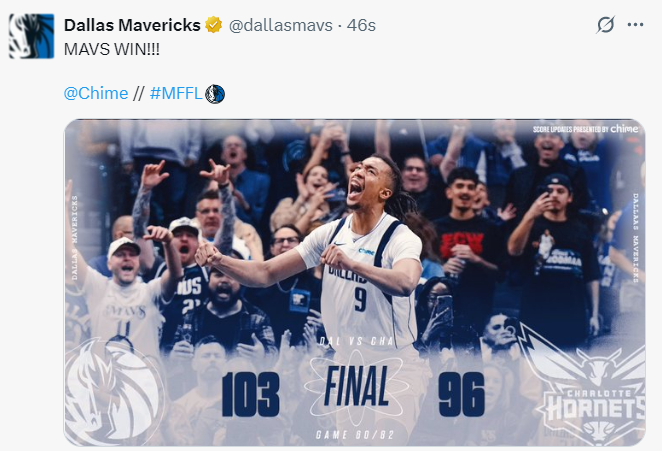
Task: Click the 103 Mavericks score
Action: tap(251, 394)
